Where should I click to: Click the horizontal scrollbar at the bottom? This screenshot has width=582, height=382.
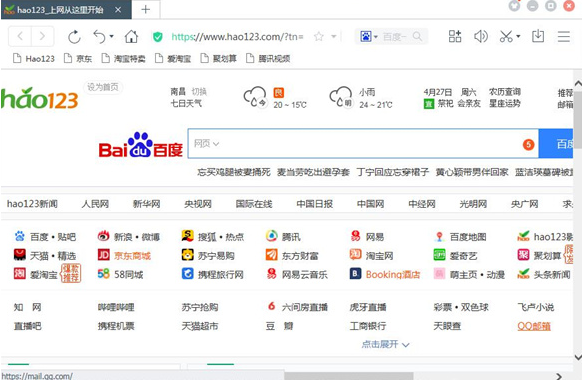point(348,376)
